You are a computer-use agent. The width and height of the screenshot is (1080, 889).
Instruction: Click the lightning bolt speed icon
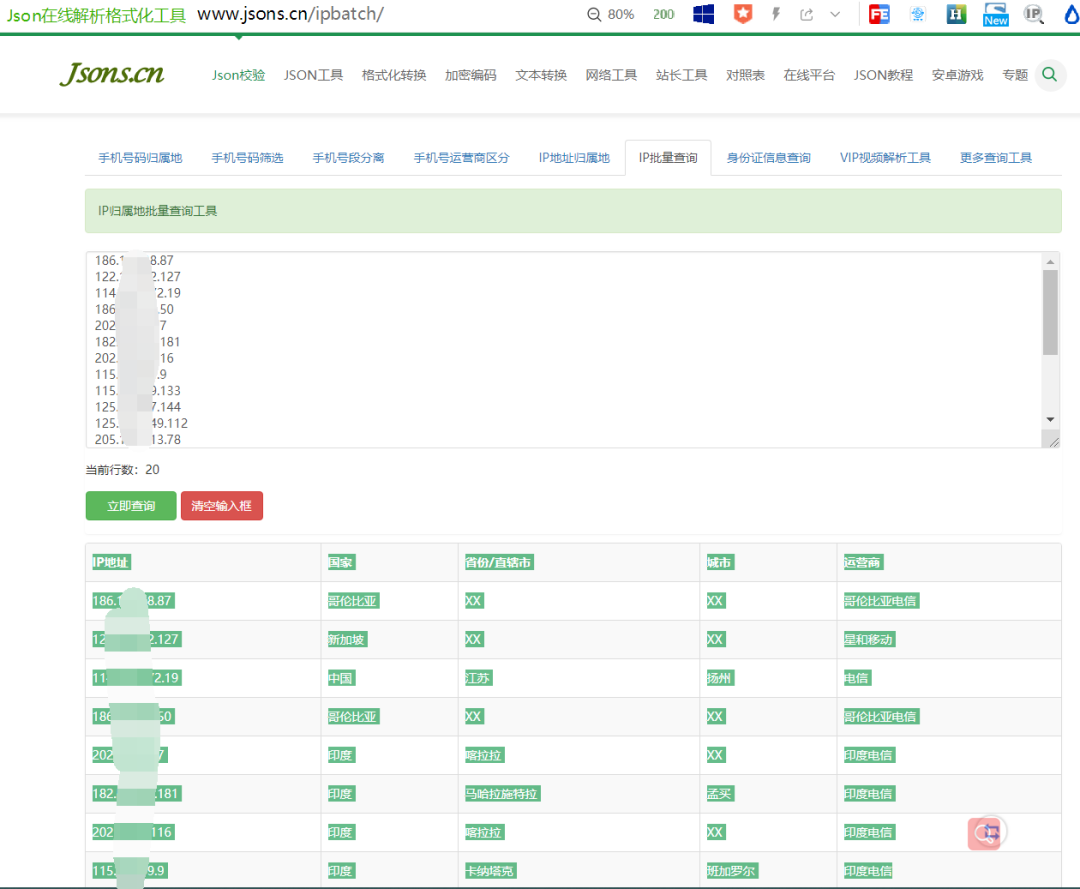(x=776, y=14)
